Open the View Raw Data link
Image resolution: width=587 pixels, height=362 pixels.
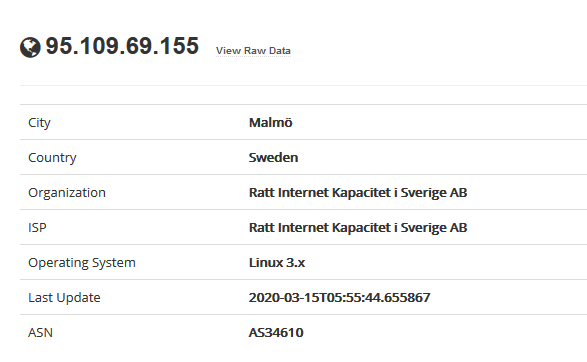pos(253,51)
